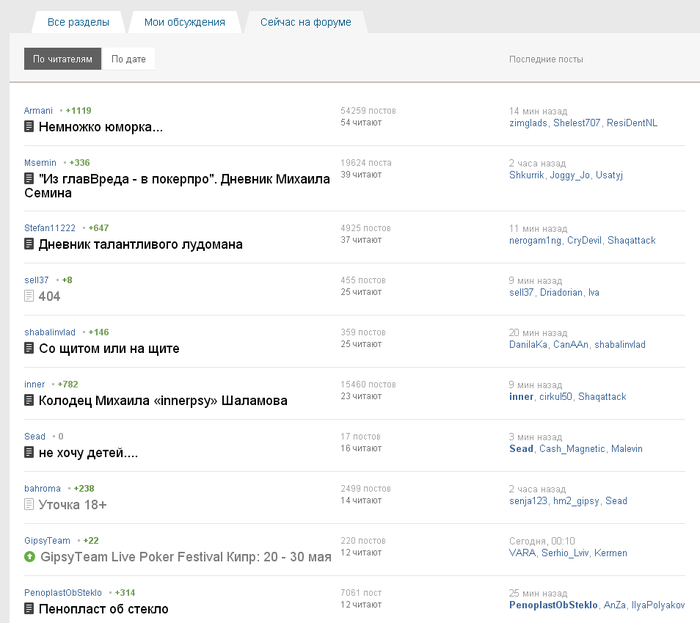This screenshot has height=623, width=700.
Task: Visit last poster zimglads profile
Action: tap(528, 123)
